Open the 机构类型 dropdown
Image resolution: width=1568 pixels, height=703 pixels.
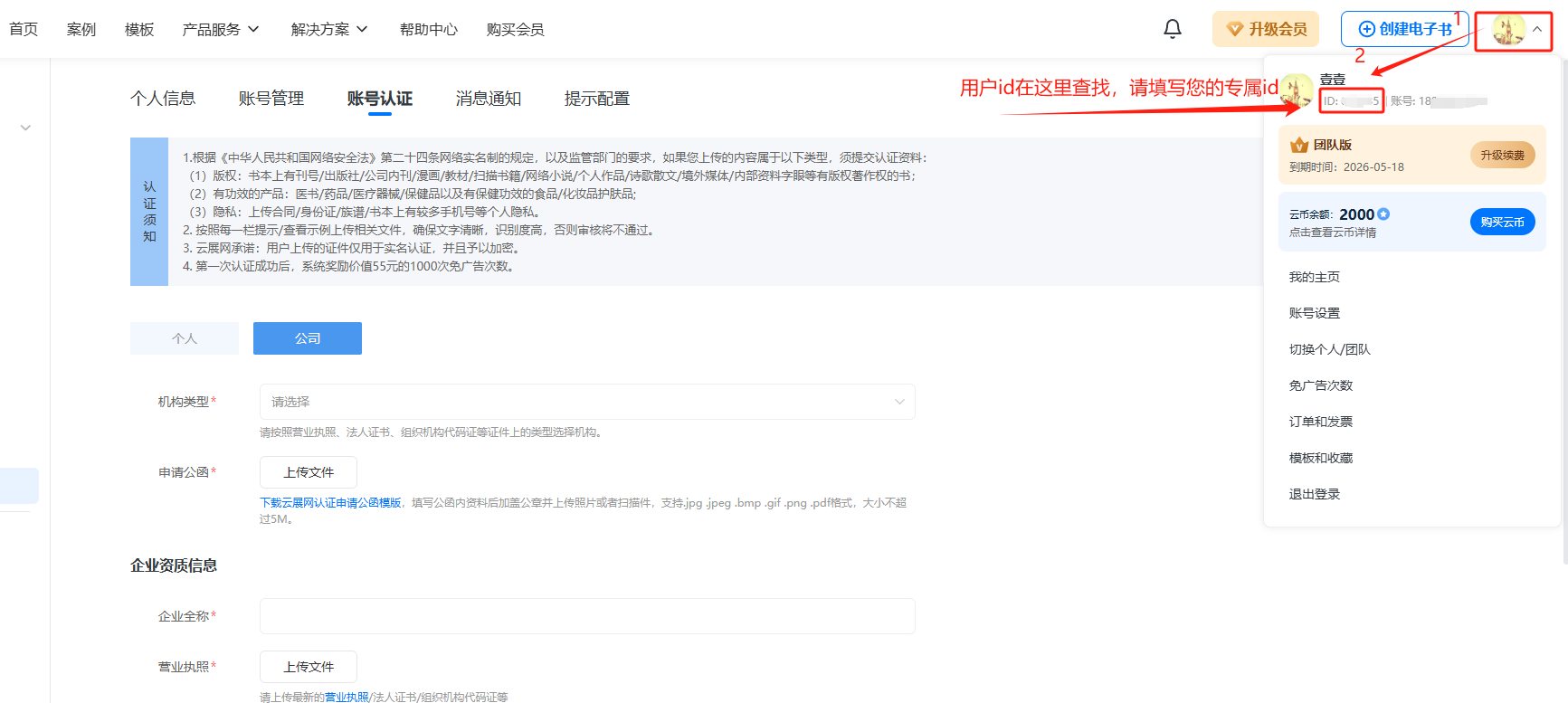[x=586, y=402]
